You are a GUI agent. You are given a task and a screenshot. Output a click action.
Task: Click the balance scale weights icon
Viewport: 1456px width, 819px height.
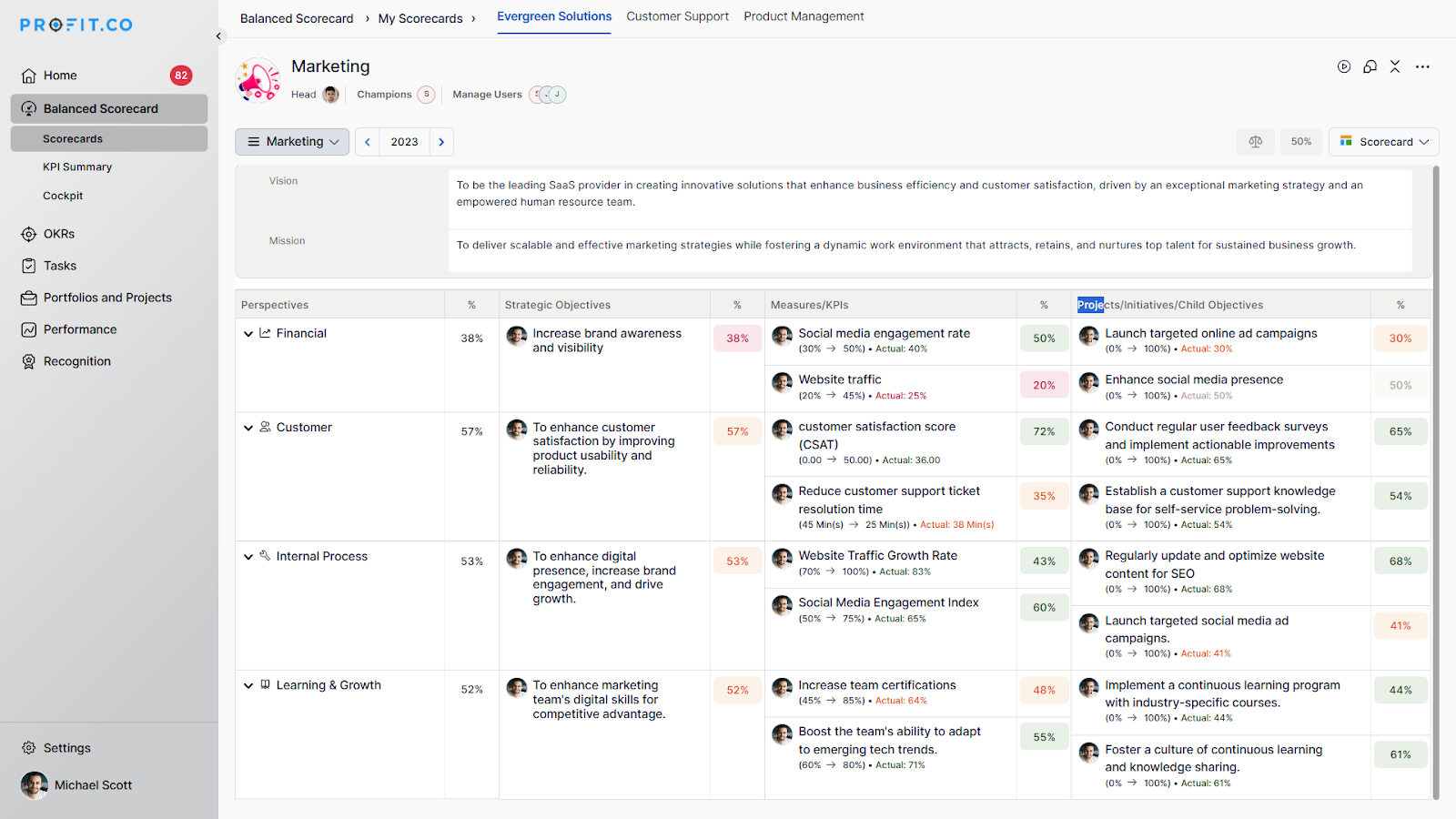coord(1256,142)
